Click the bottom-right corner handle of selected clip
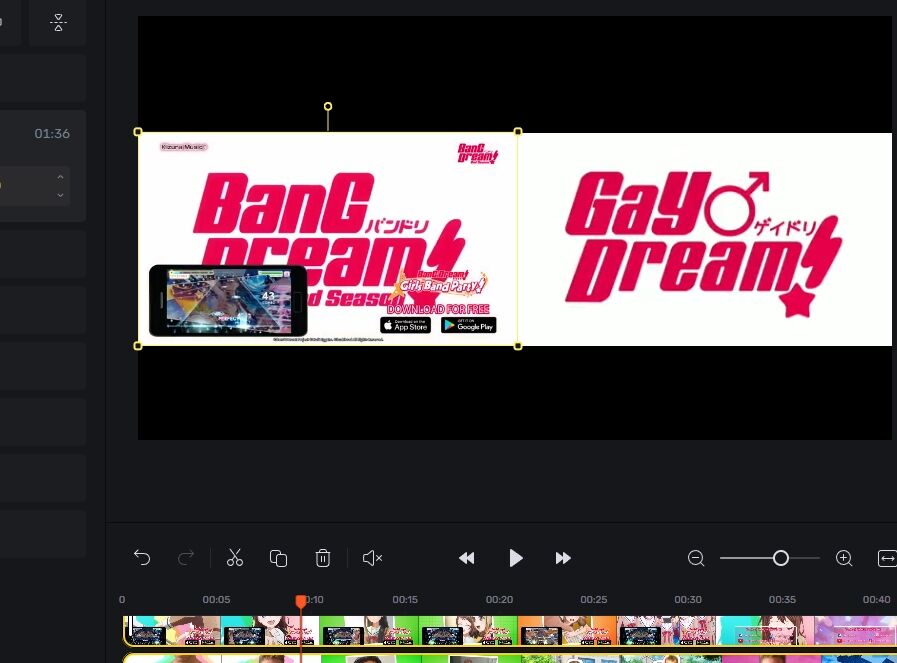This screenshot has height=663, width=897. click(x=518, y=346)
